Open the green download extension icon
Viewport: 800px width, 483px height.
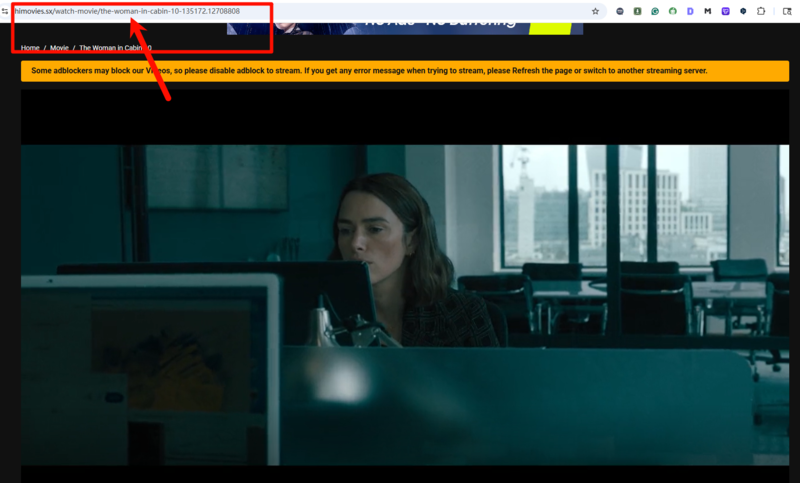click(637, 11)
